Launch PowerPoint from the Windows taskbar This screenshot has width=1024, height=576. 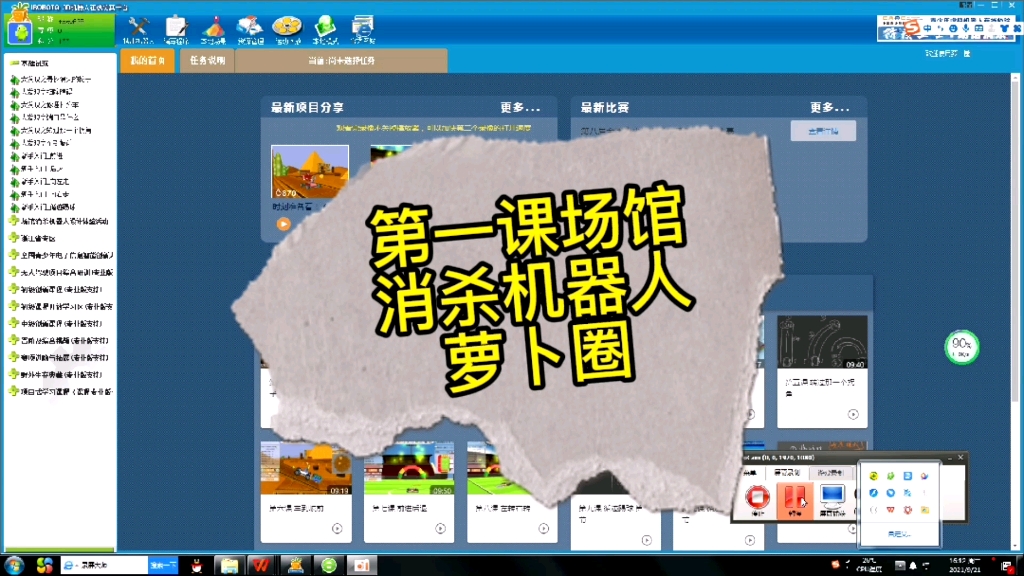click(x=360, y=567)
